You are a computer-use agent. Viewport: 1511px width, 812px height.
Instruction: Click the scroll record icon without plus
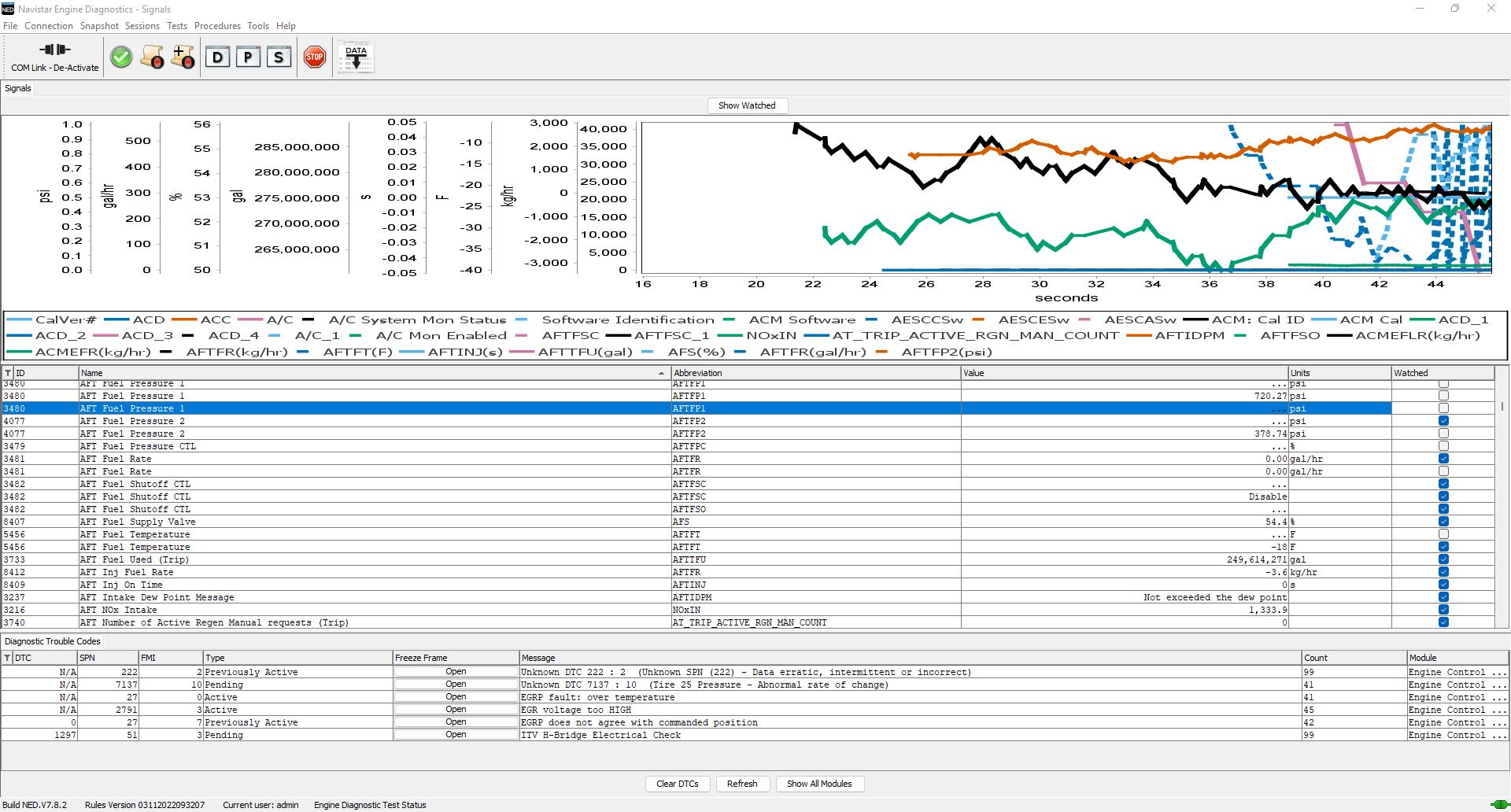click(152, 57)
